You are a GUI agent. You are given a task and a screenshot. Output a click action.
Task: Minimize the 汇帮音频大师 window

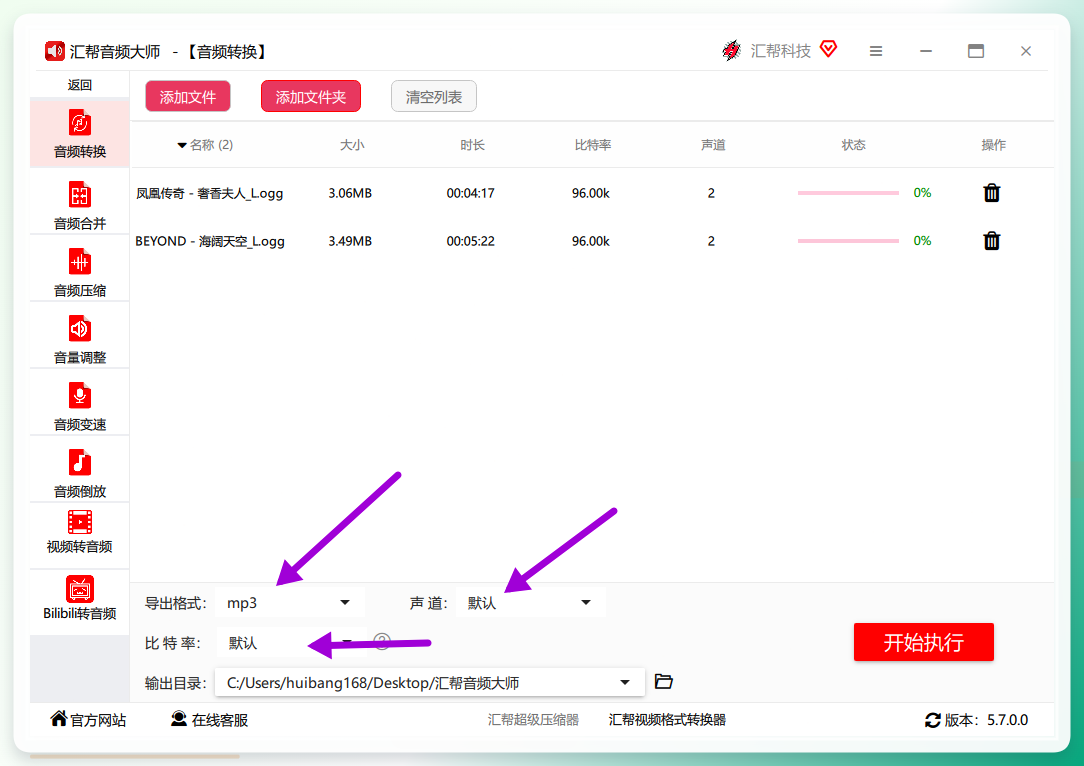click(926, 51)
